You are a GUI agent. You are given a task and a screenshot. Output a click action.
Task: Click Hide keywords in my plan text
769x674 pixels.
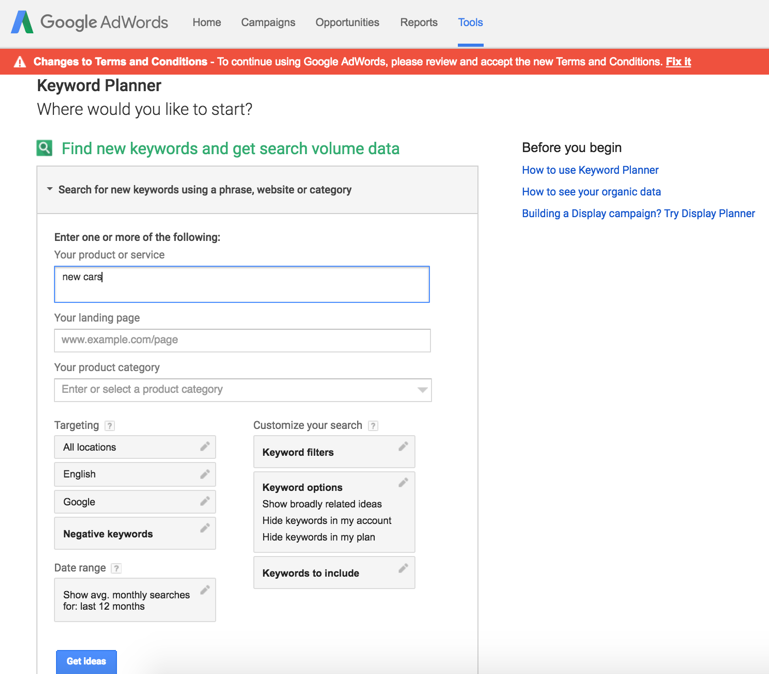coord(319,537)
